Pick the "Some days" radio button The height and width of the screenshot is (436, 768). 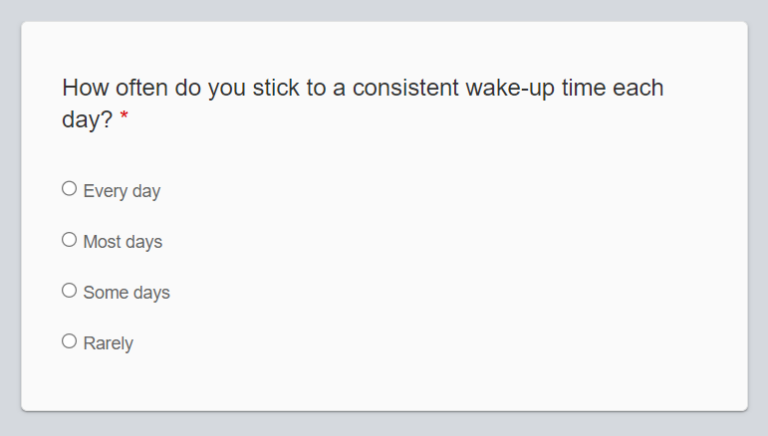click(69, 291)
